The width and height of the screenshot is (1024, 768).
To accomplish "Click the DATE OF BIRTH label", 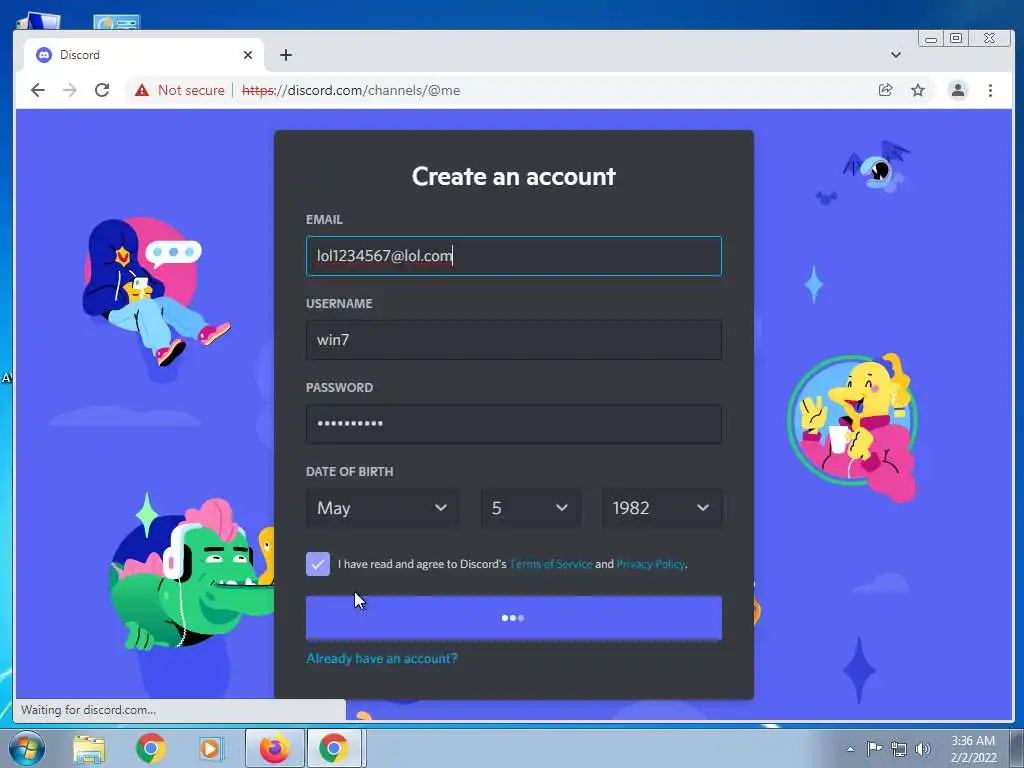I will (349, 472).
